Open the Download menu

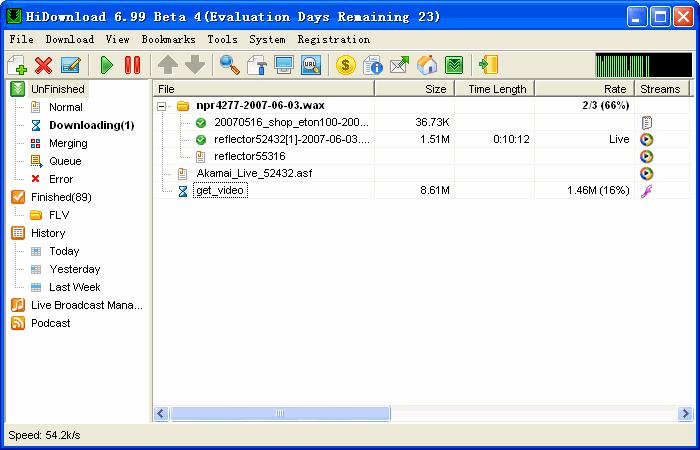click(70, 39)
